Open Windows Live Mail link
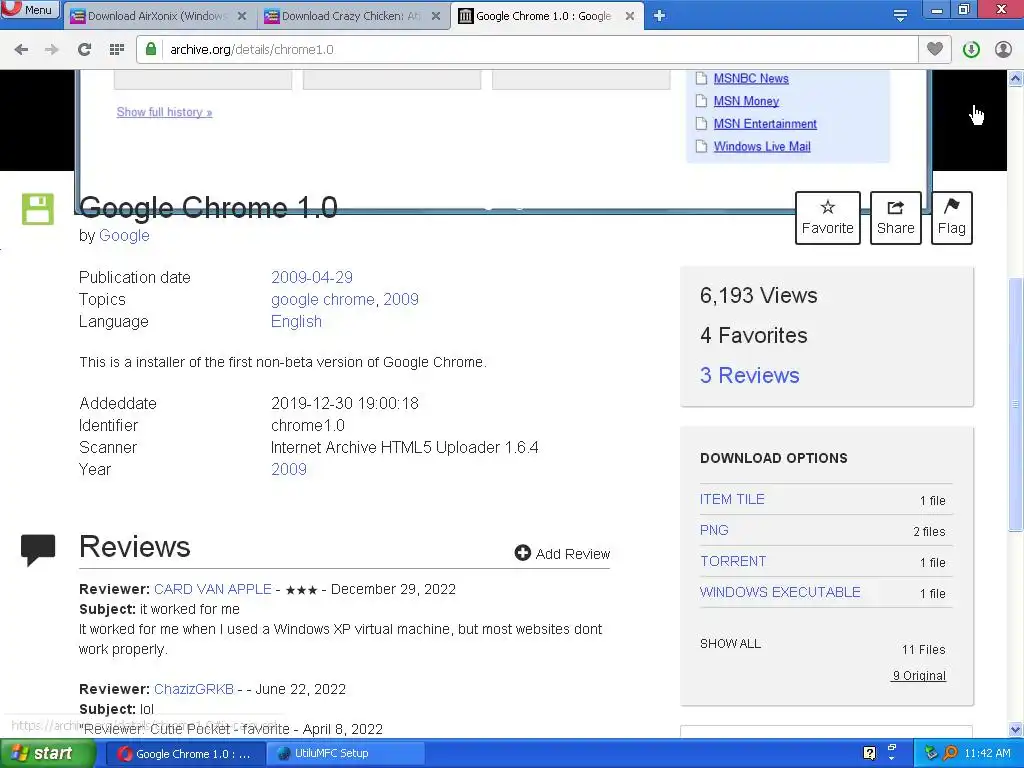The image size is (1024, 768). pyautogui.click(x=762, y=147)
